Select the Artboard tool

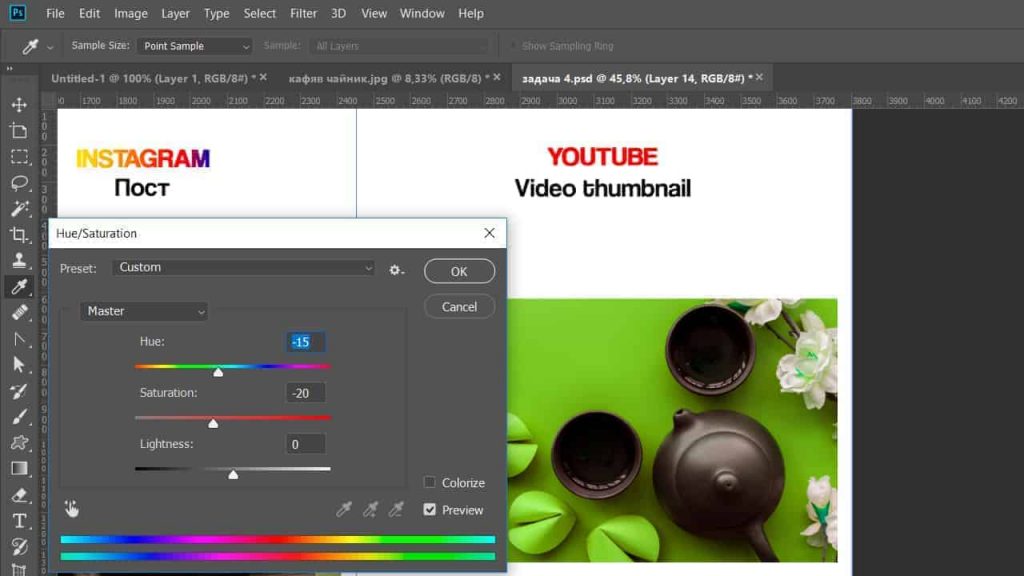[x=19, y=131]
